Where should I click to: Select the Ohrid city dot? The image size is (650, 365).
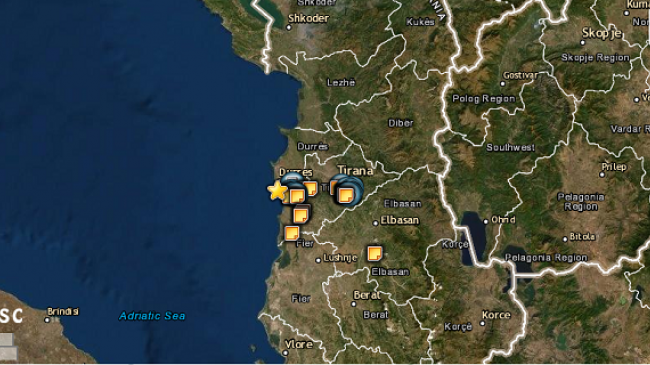[x=486, y=221]
